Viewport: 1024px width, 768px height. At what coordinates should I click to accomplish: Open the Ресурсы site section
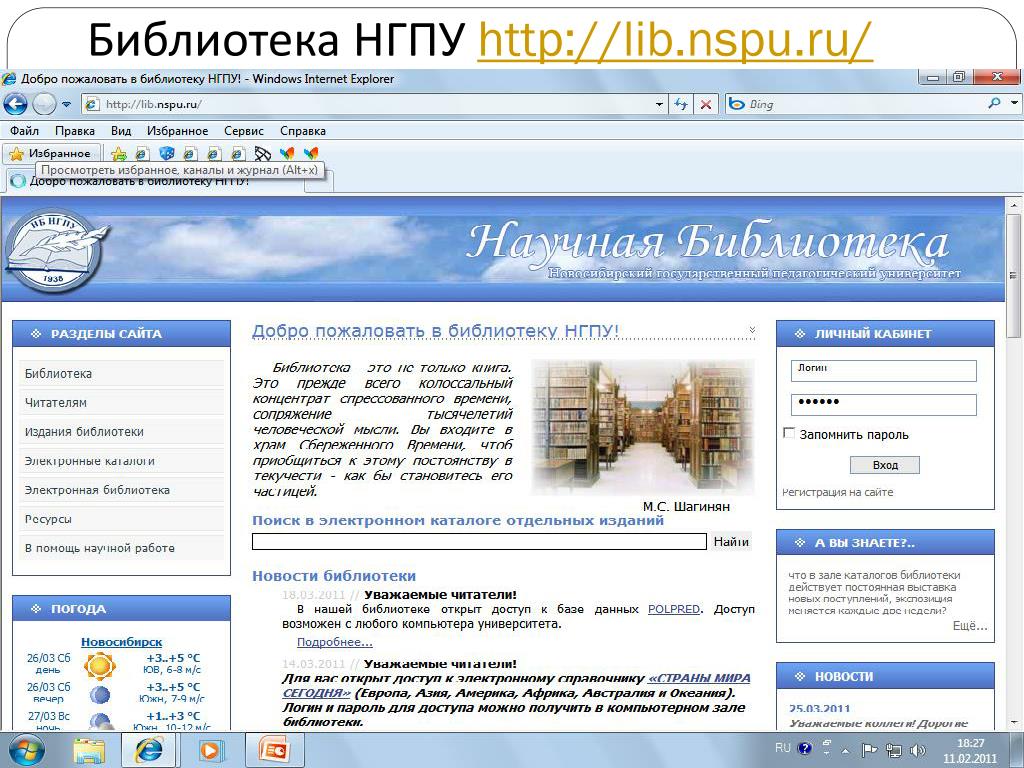coord(121,519)
